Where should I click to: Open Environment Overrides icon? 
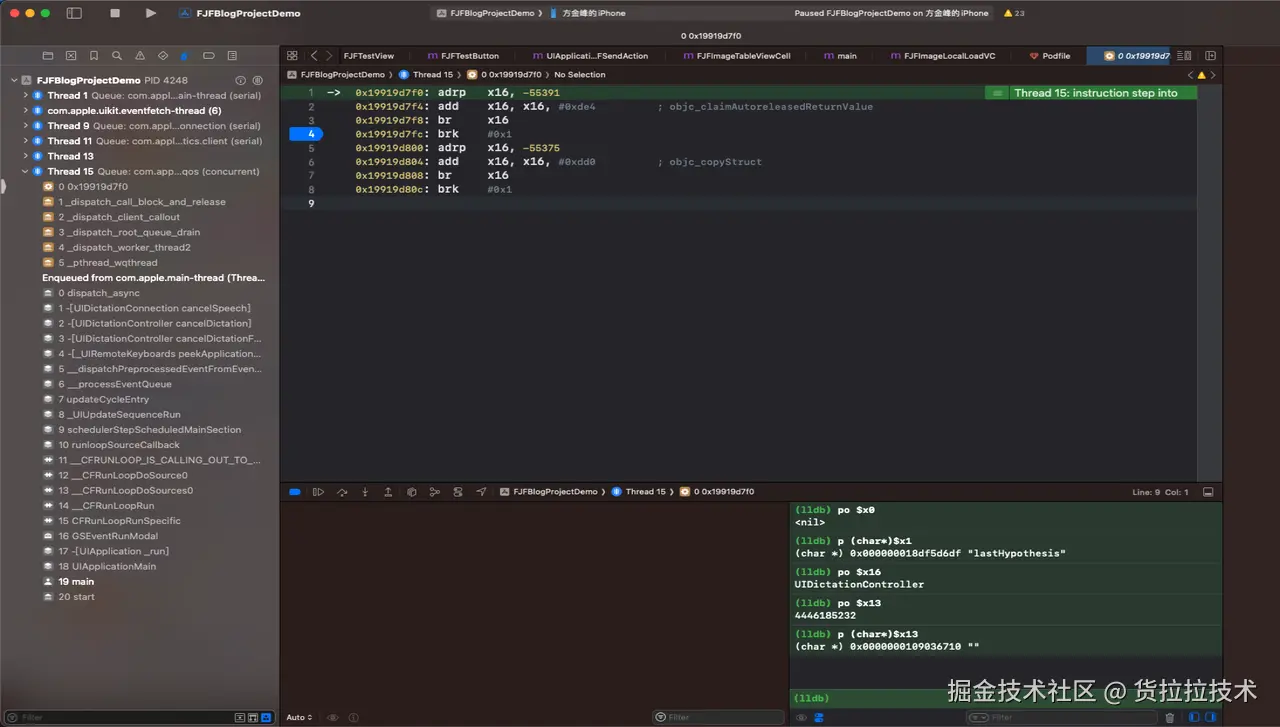tap(458, 492)
